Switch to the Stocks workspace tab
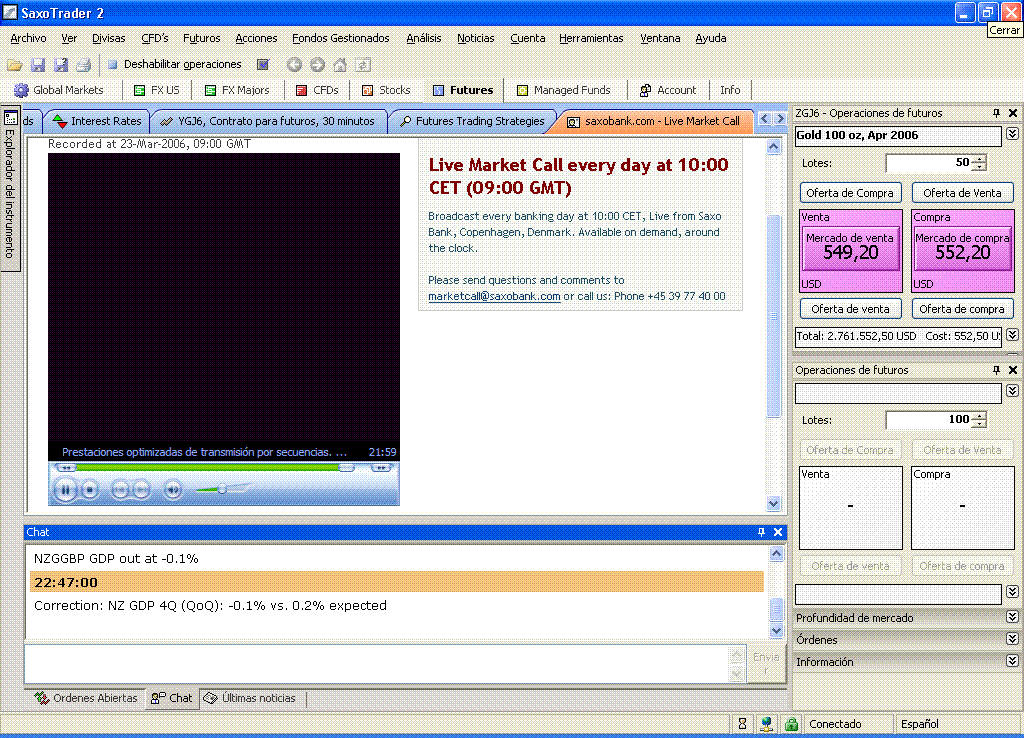This screenshot has width=1024, height=738. click(387, 90)
